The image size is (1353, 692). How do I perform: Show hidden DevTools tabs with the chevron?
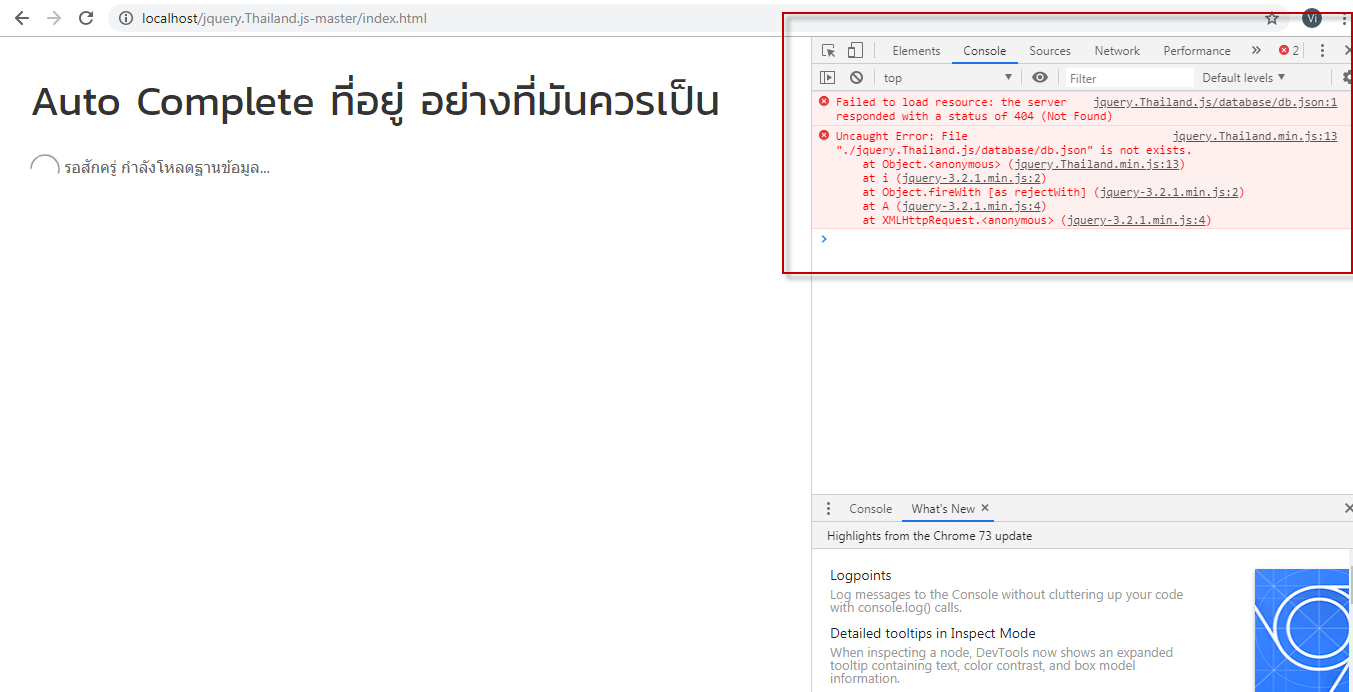[x=1256, y=49]
